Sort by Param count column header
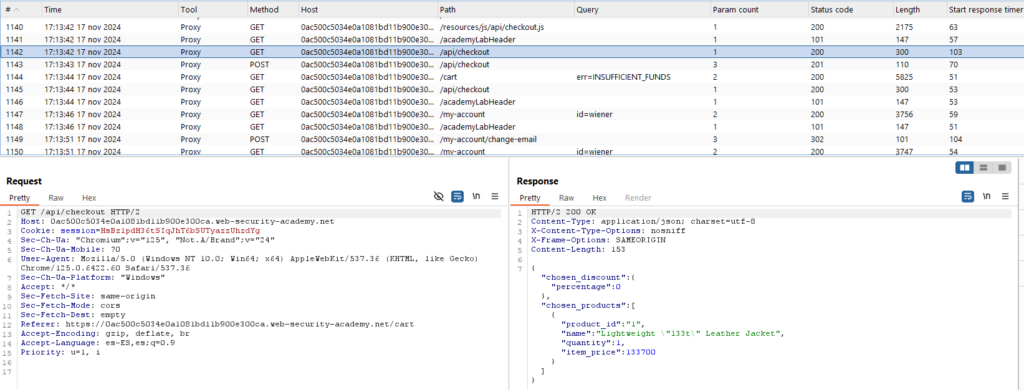Screen dimensions: 1024x390 click(759, 10)
